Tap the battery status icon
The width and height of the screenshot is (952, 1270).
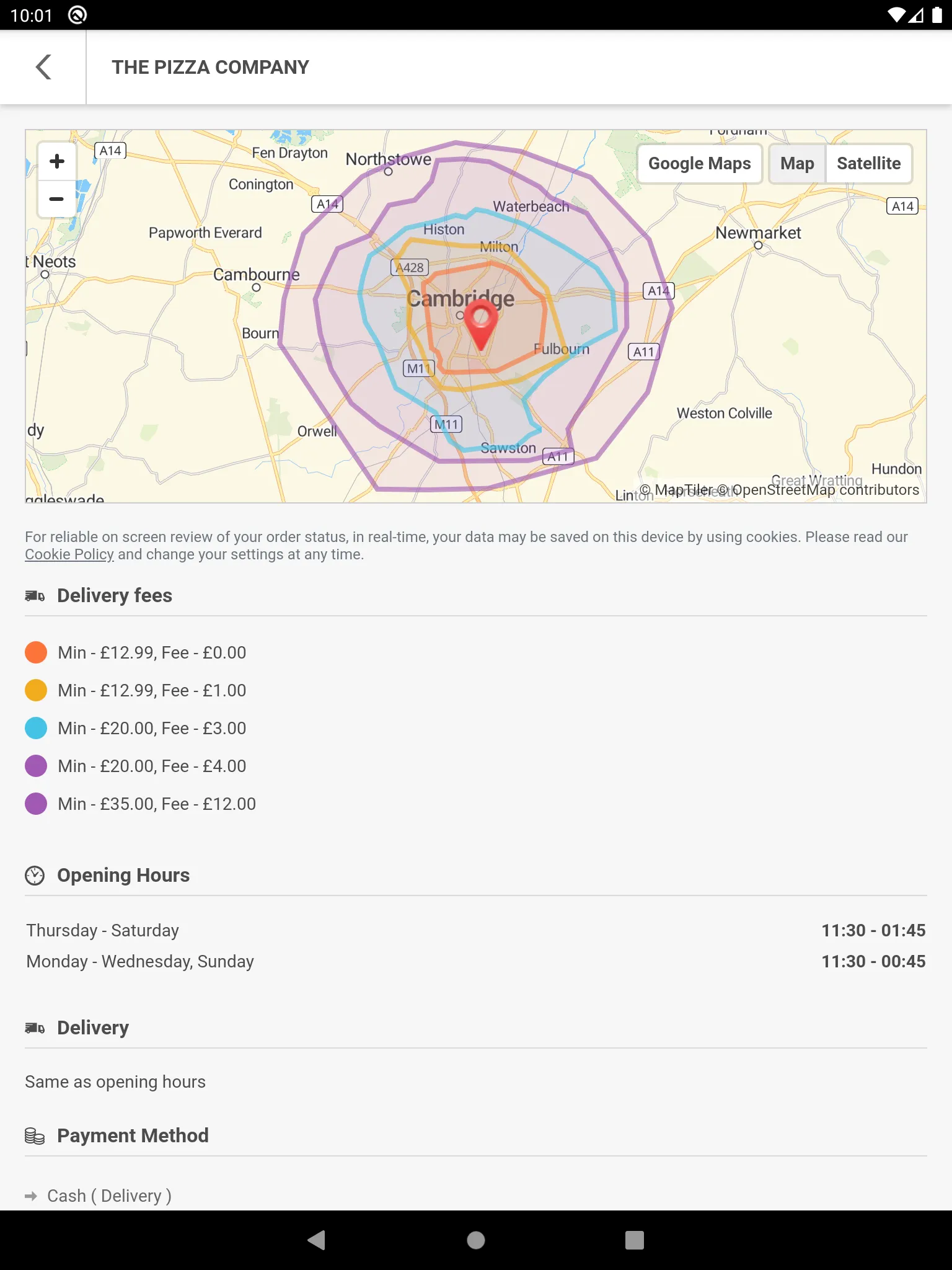coord(937,15)
